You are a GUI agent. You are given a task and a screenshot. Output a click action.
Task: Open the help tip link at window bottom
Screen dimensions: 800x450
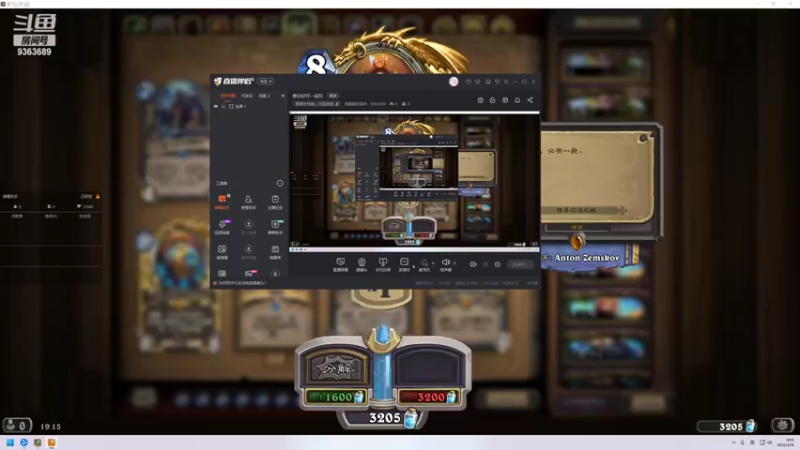[x=240, y=283]
